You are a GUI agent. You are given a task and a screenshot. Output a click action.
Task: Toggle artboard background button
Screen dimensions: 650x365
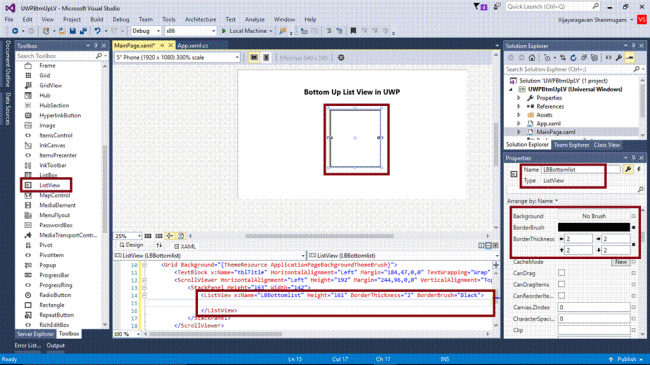[x=181, y=236]
